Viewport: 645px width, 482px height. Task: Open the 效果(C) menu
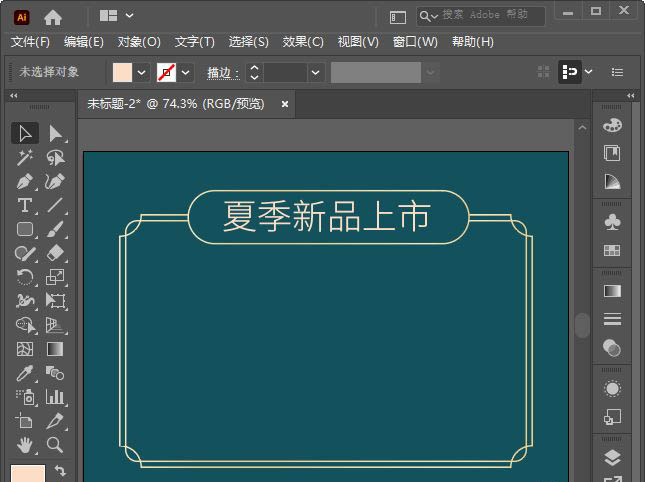pos(303,42)
